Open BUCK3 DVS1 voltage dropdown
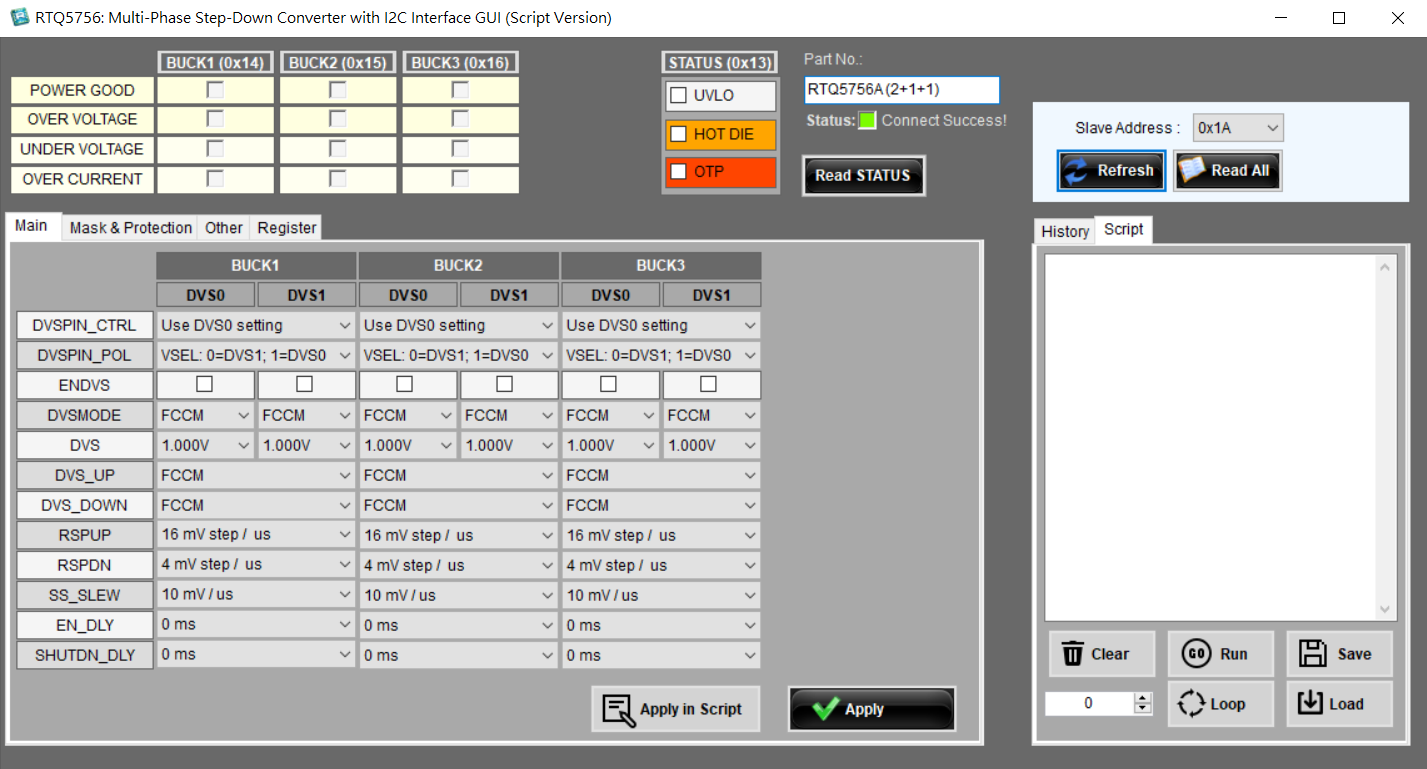 [x=711, y=445]
